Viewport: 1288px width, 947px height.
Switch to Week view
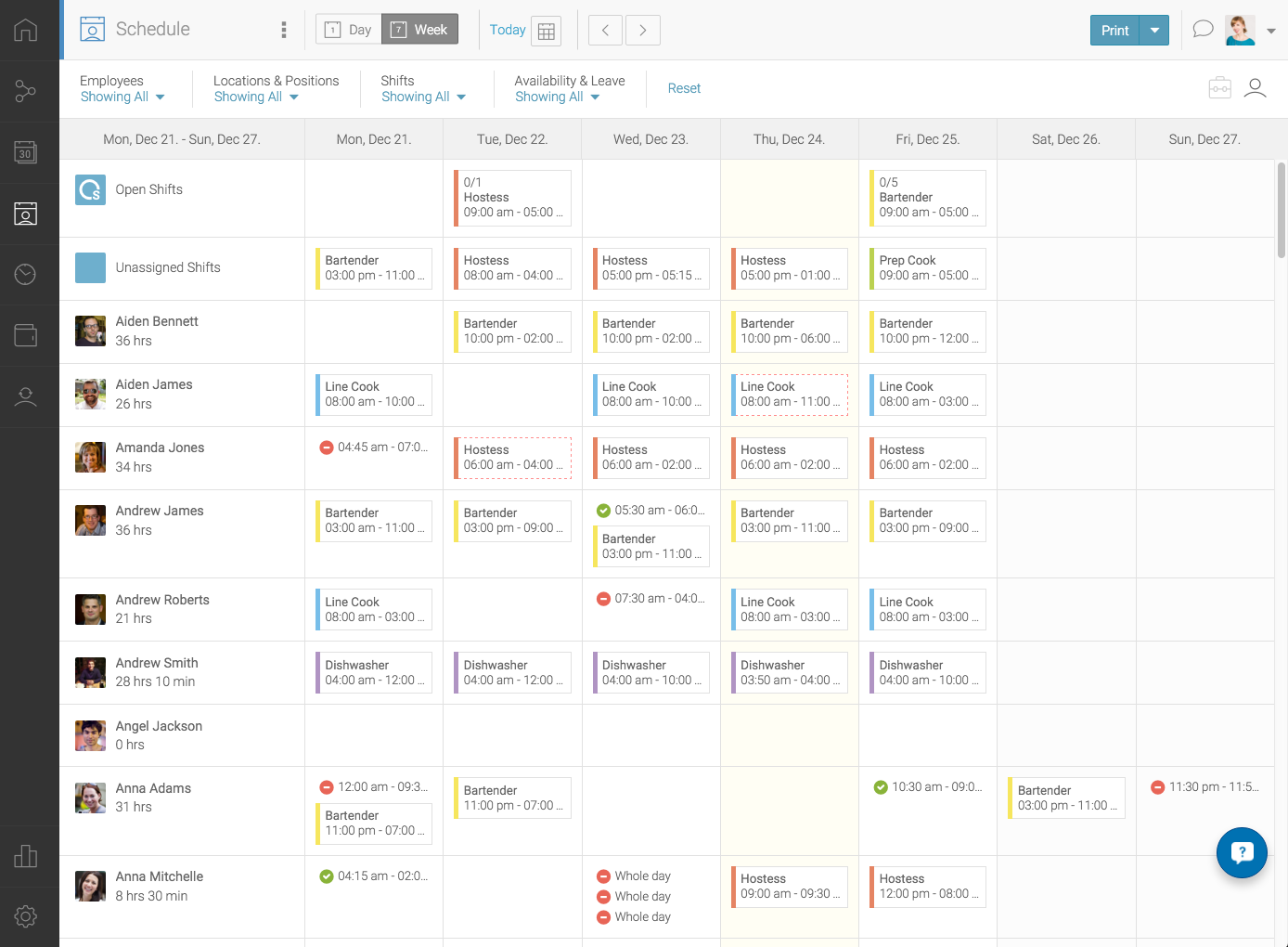pos(419,30)
